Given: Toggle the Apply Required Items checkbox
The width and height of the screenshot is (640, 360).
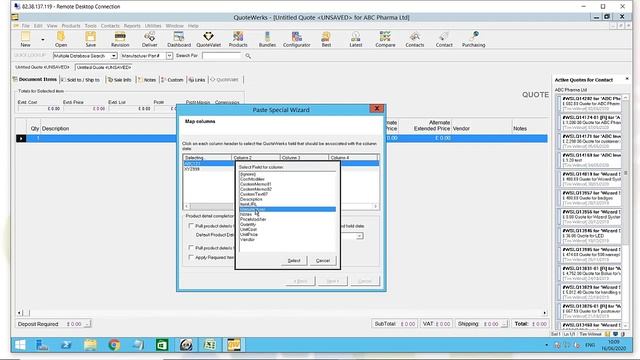Looking at the screenshot, I should point(191,258).
